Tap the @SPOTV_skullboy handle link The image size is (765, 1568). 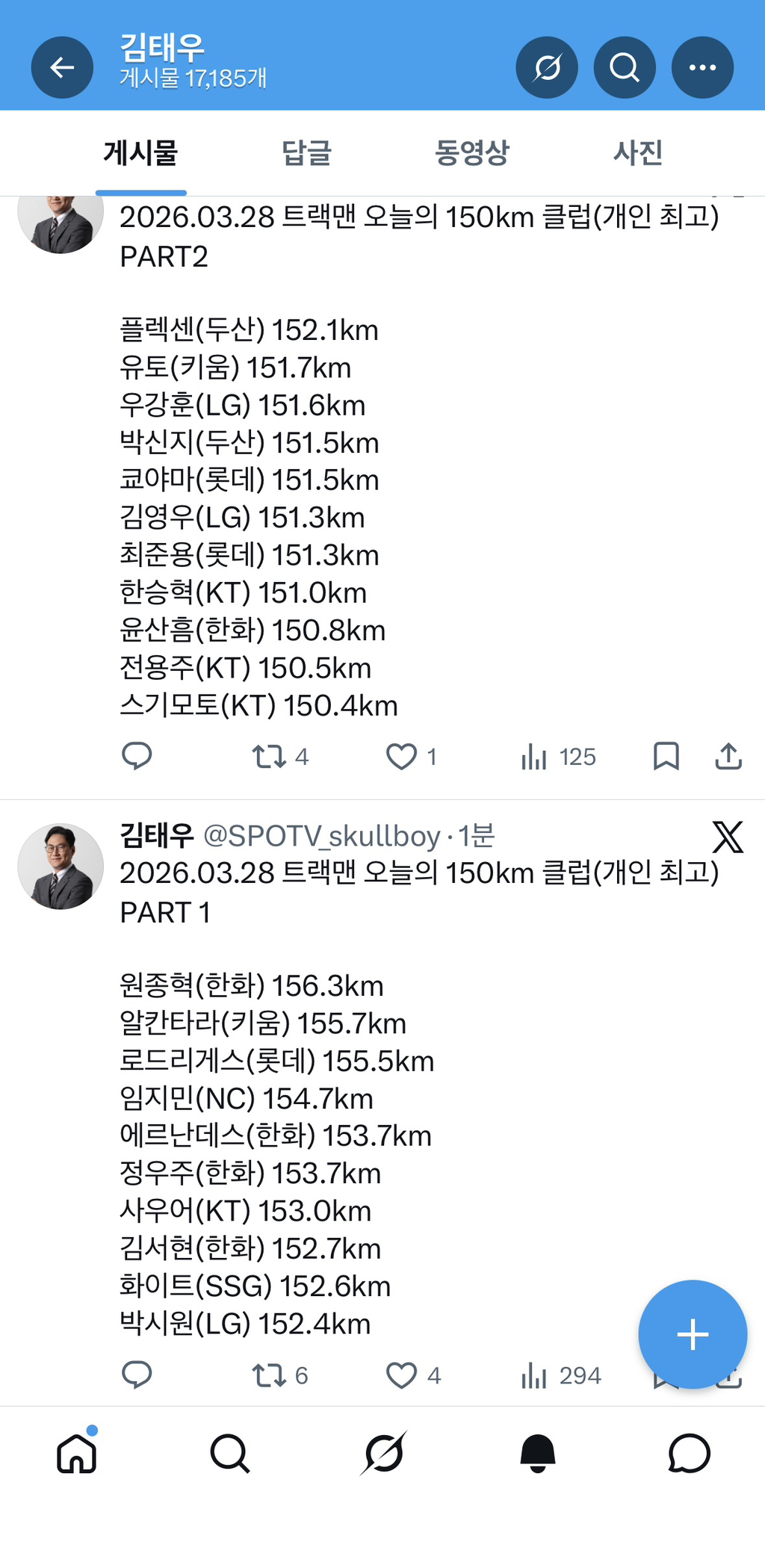tap(322, 836)
